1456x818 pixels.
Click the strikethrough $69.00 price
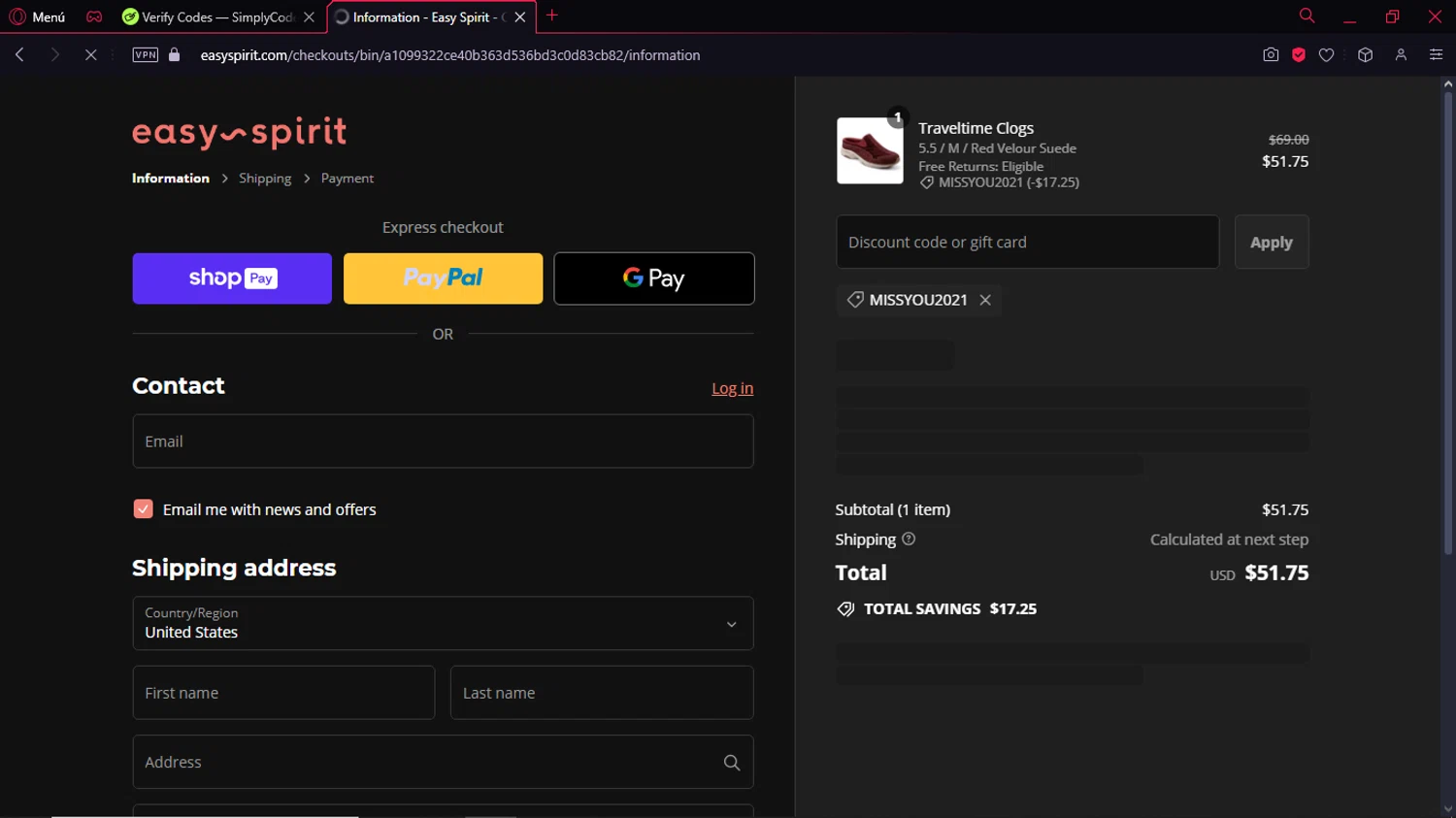1289,140
